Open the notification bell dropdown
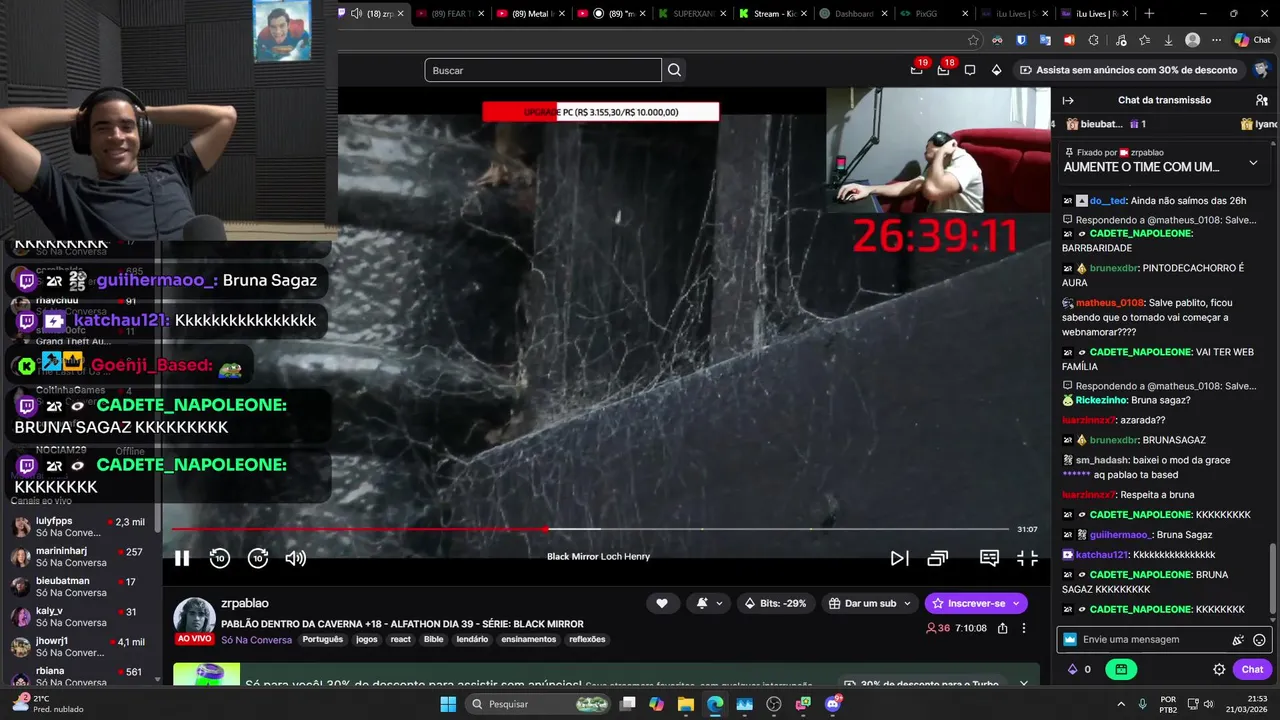This screenshot has height=720, width=1280. [709, 603]
